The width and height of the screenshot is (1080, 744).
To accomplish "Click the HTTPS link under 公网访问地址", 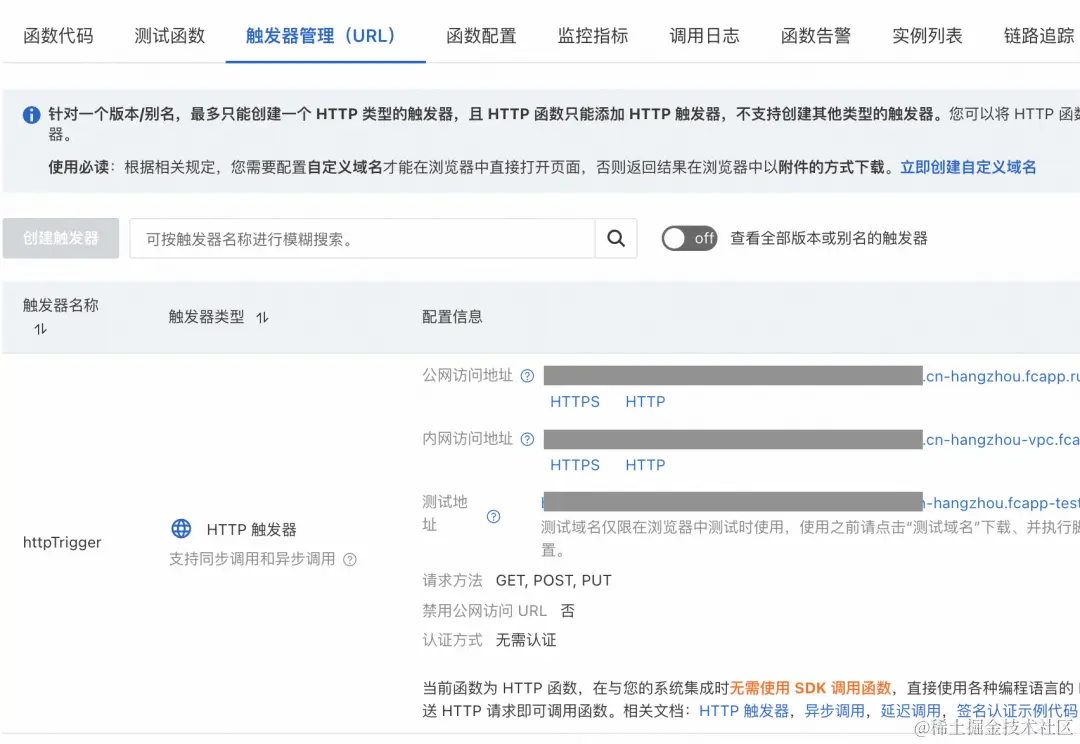I will (575, 401).
